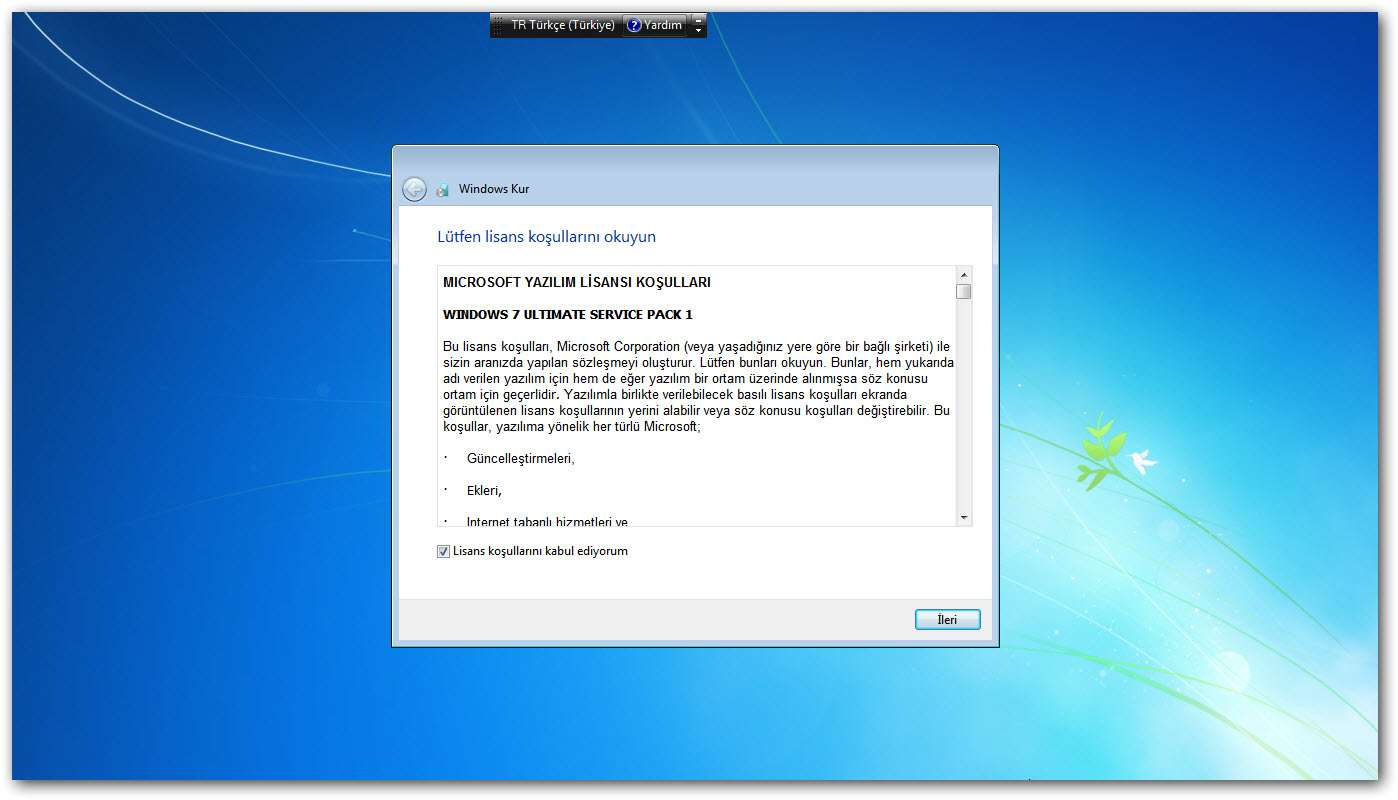Open Yardım help on the language bar

pyautogui.click(x=655, y=25)
